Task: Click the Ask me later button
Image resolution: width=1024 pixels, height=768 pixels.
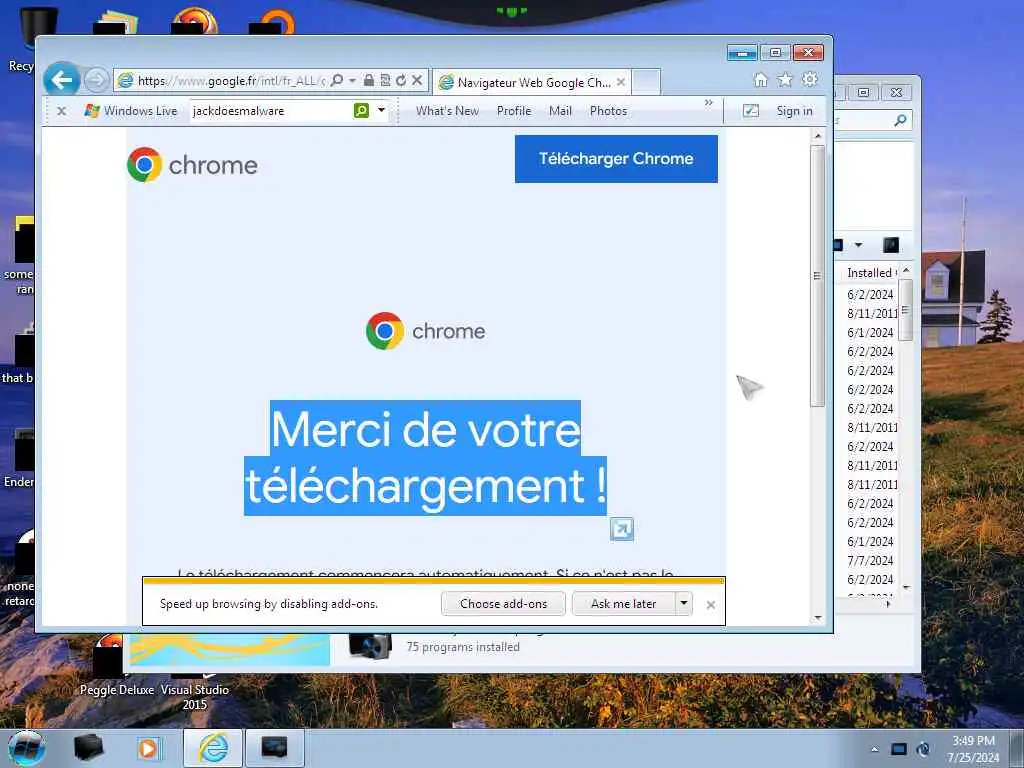Action: tap(624, 603)
